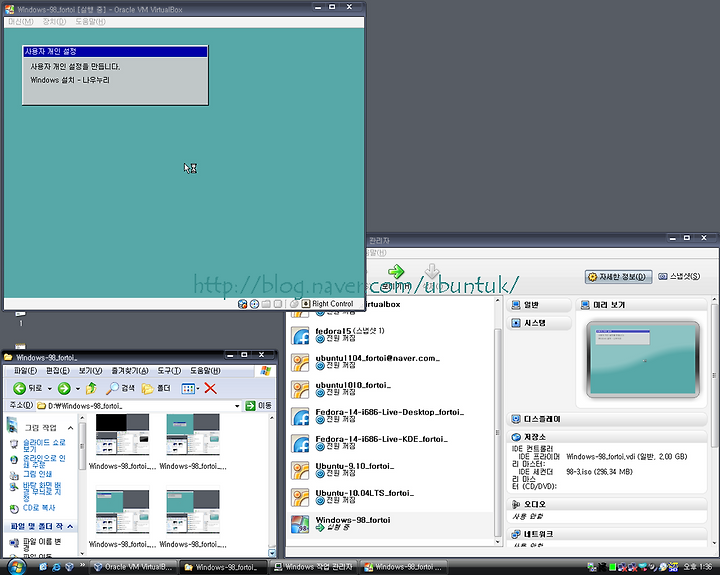Image resolution: width=720 pixels, height=575 pixels.
Task: Select the Ubuntu-9.10_fortoi_ virtual machine
Action: 390,470
